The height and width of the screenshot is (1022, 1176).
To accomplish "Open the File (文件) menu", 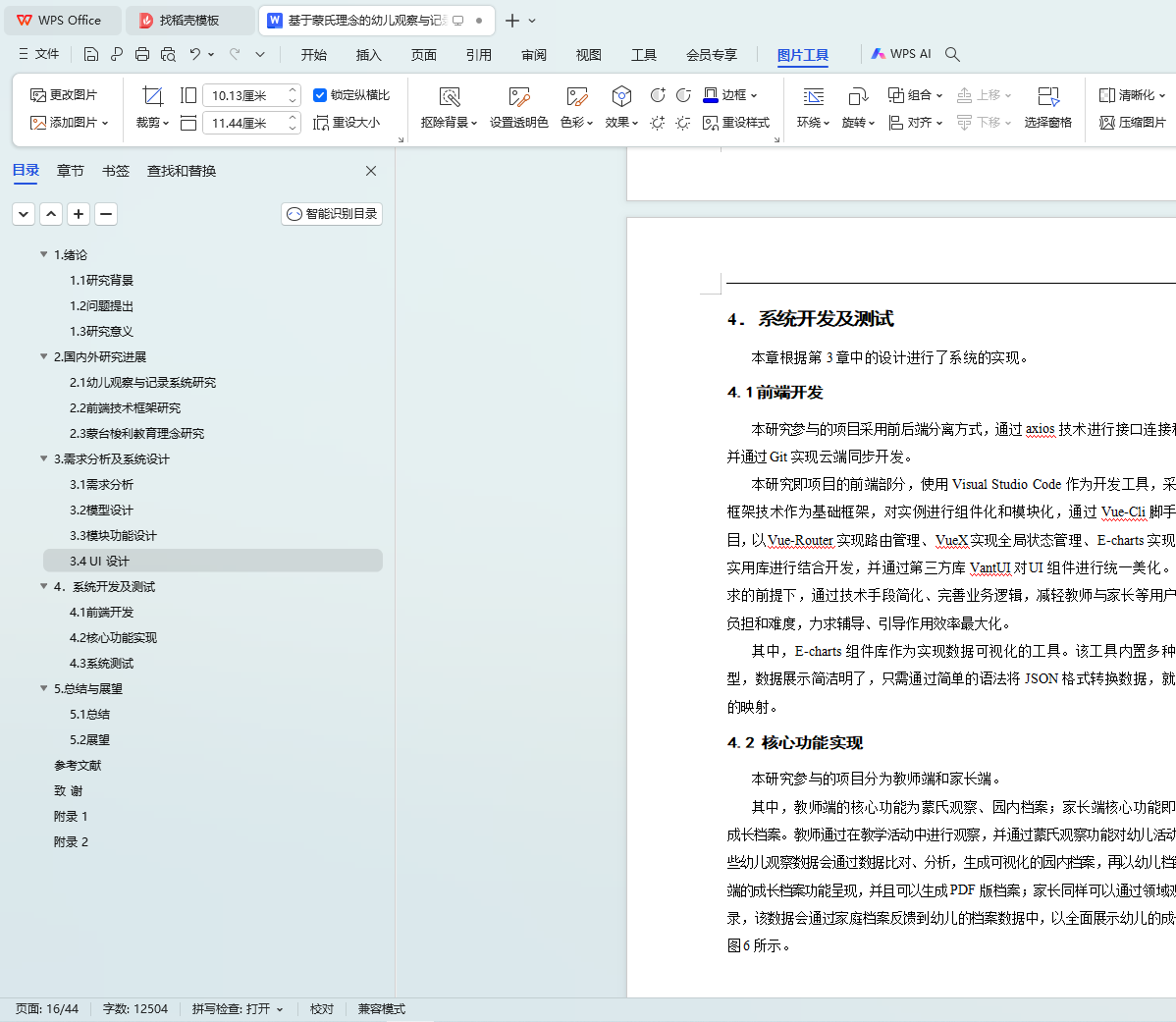I will pyautogui.click(x=39, y=54).
